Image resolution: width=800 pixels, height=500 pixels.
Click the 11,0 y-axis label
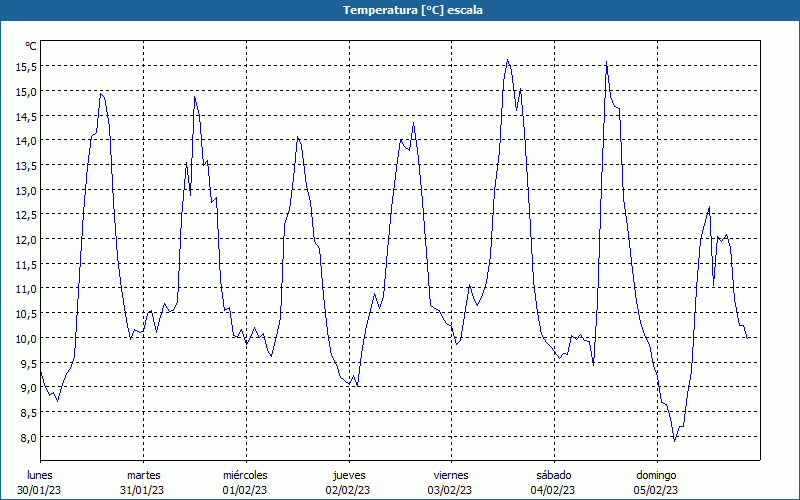(x=26, y=289)
